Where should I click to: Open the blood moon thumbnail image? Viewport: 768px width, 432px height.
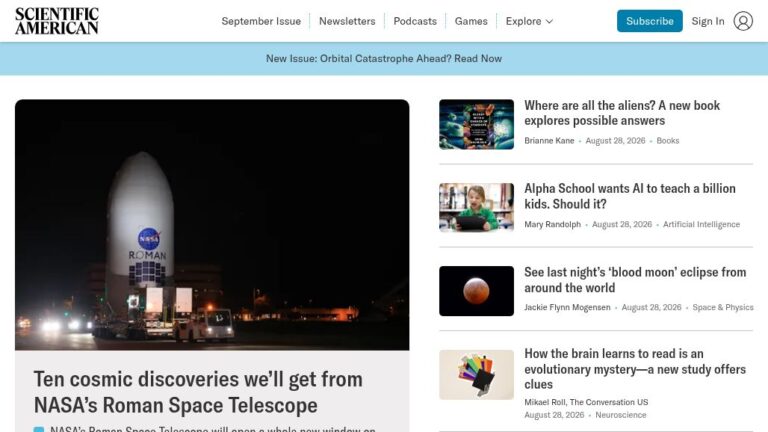(476, 291)
